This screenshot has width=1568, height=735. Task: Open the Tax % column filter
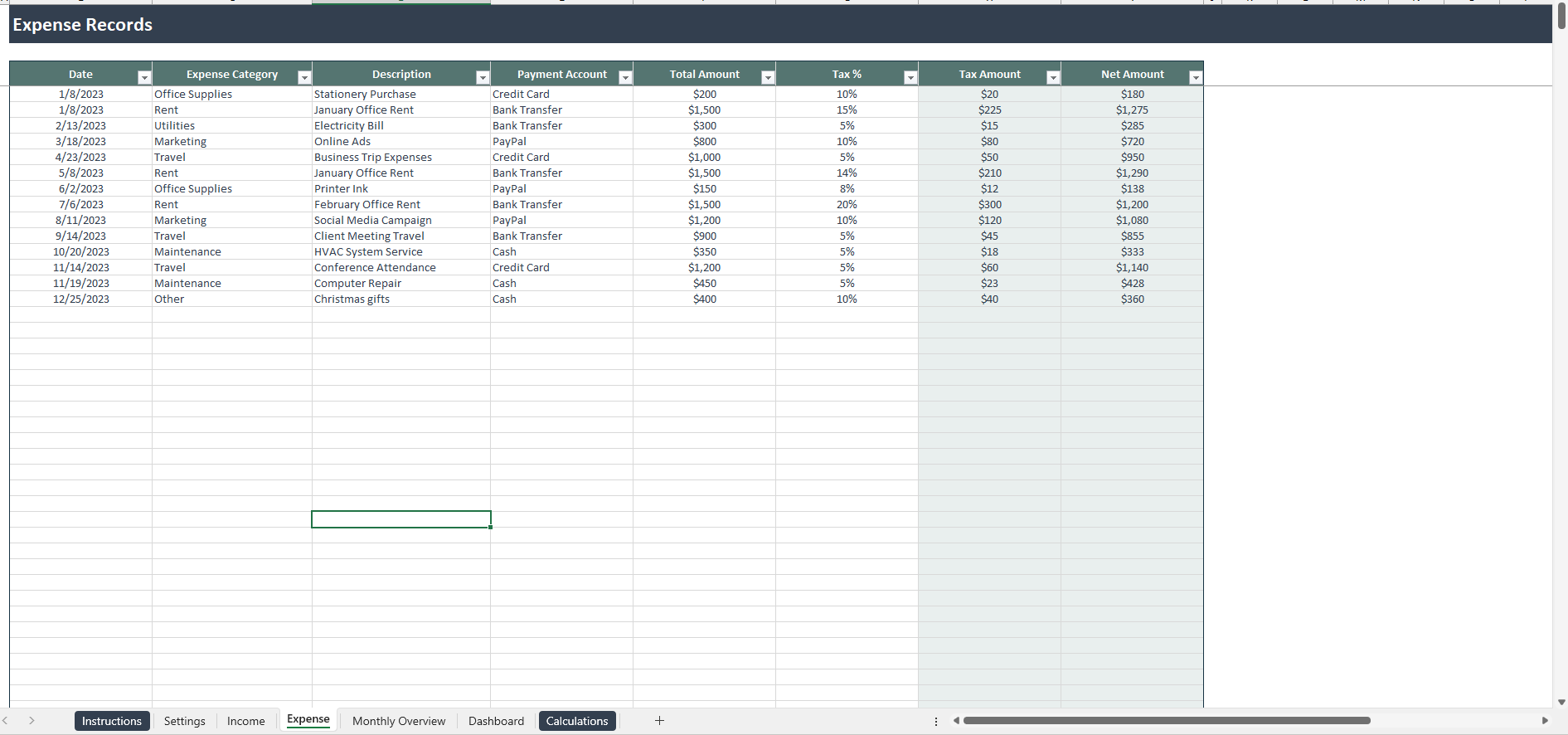910,77
